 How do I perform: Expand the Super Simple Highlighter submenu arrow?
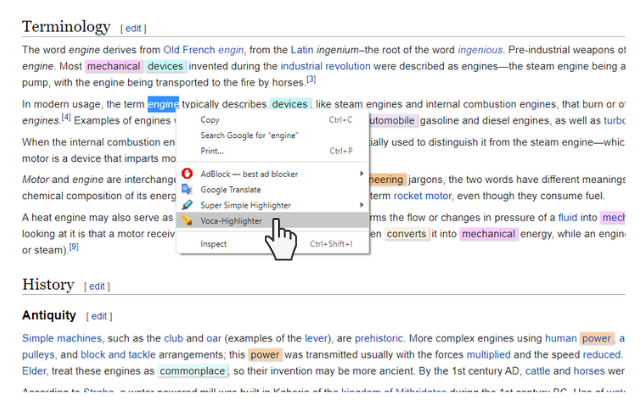362,205
